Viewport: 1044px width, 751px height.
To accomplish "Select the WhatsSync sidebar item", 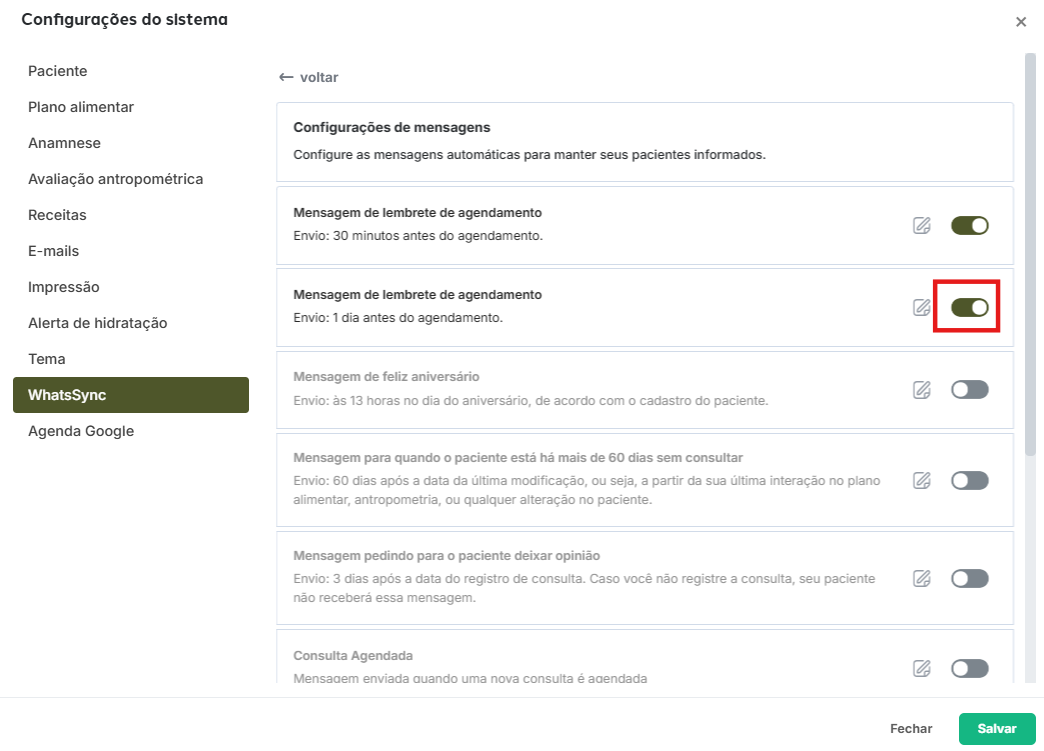I will (131, 395).
